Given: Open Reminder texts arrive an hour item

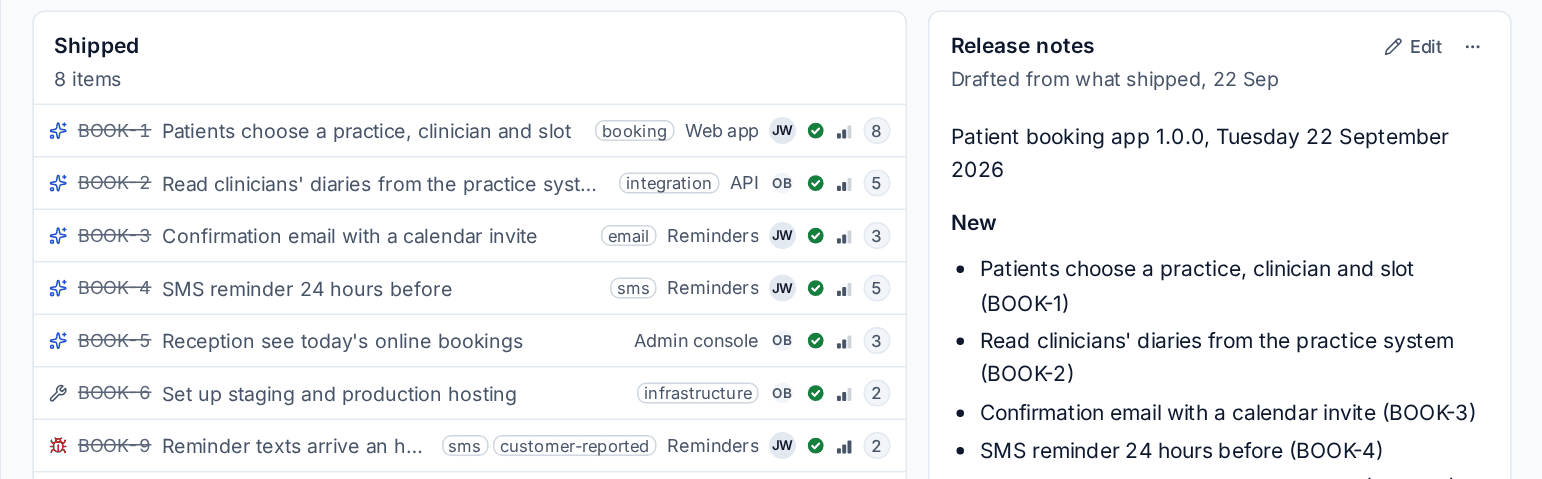Looking at the screenshot, I should tap(294, 446).
